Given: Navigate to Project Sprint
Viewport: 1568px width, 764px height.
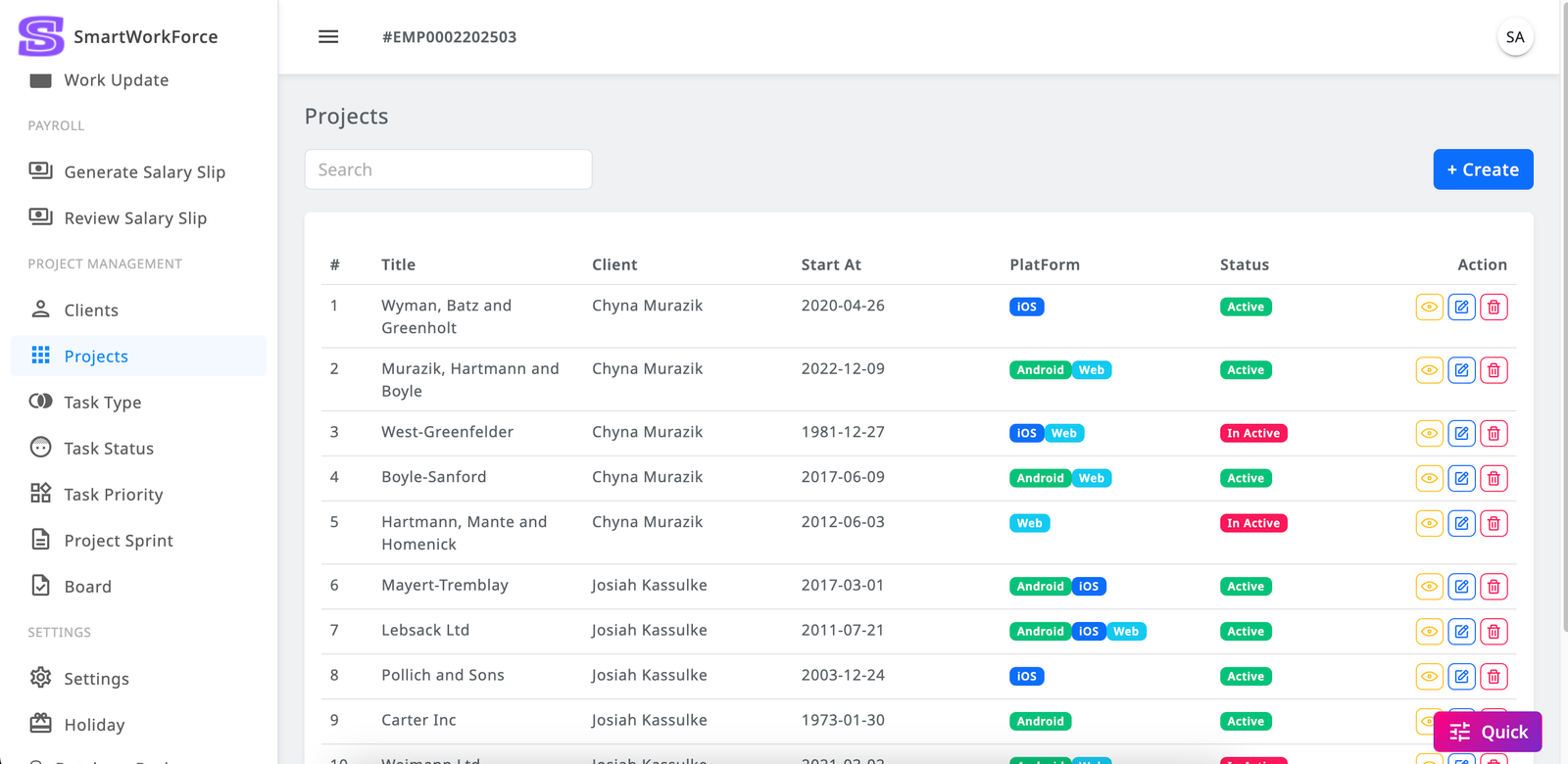Looking at the screenshot, I should (x=118, y=541).
